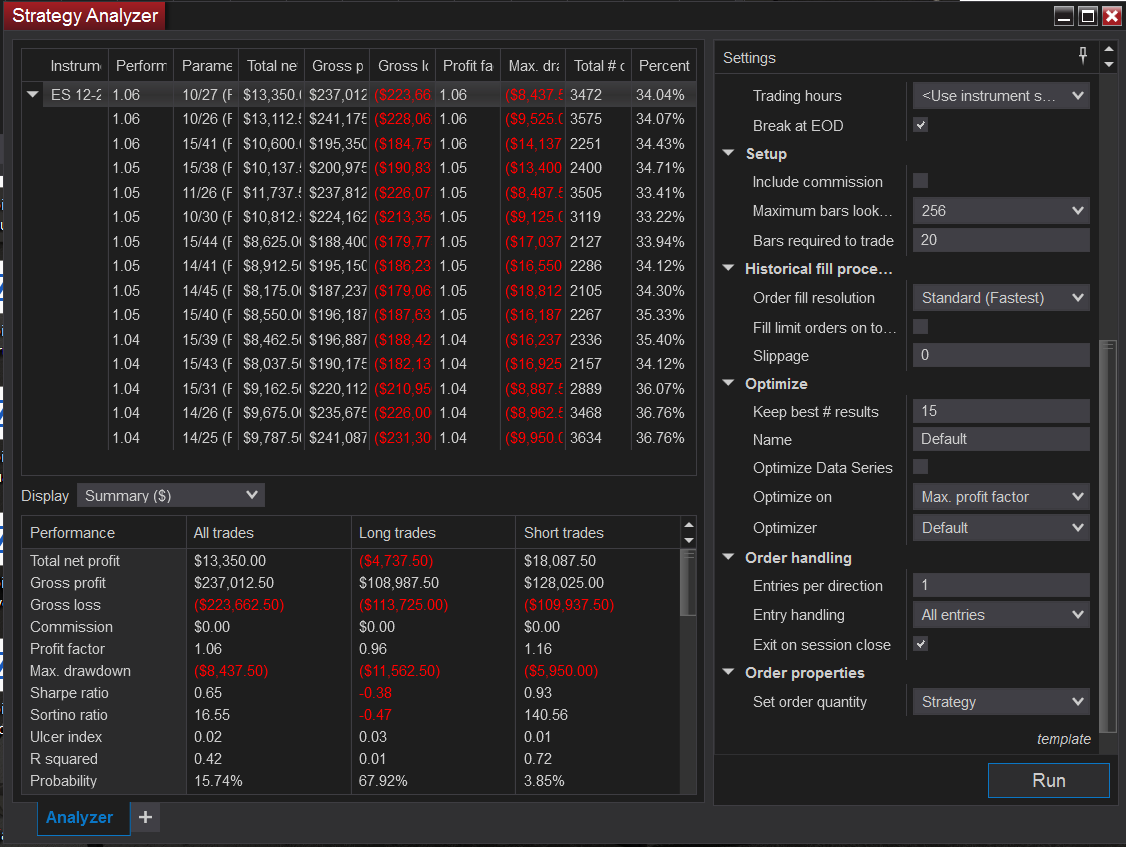Edit the Keep best # results field

click(1001, 411)
